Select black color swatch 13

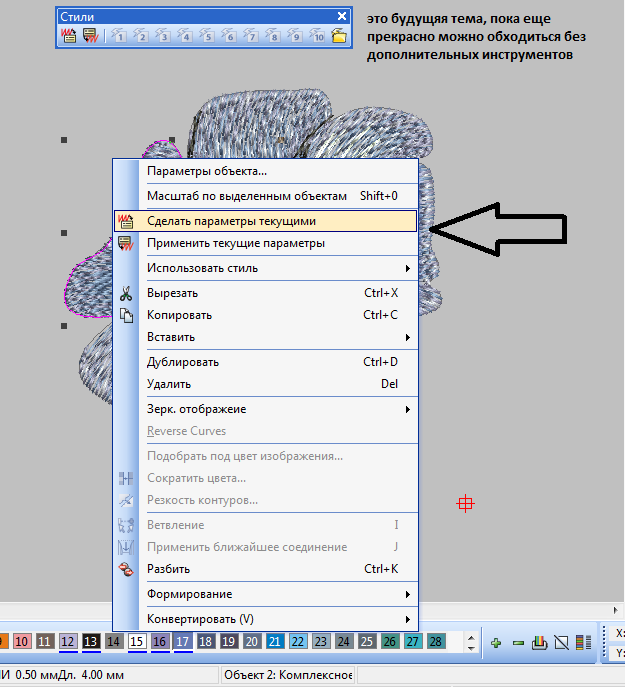(x=90, y=642)
